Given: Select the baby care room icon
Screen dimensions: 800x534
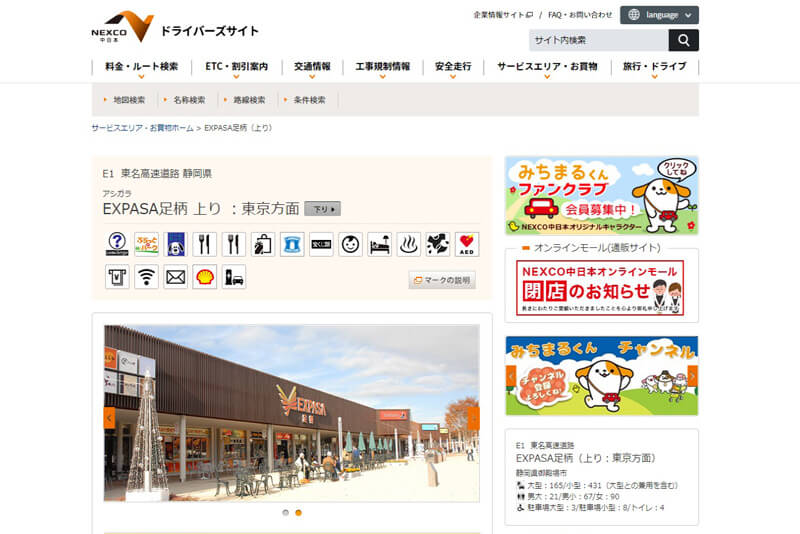Looking at the screenshot, I should 350,244.
